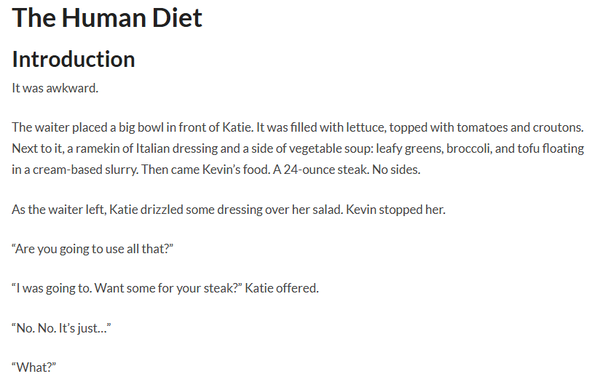Click the line "What?" at the bottom
The image size is (600, 390).
(x=34, y=367)
